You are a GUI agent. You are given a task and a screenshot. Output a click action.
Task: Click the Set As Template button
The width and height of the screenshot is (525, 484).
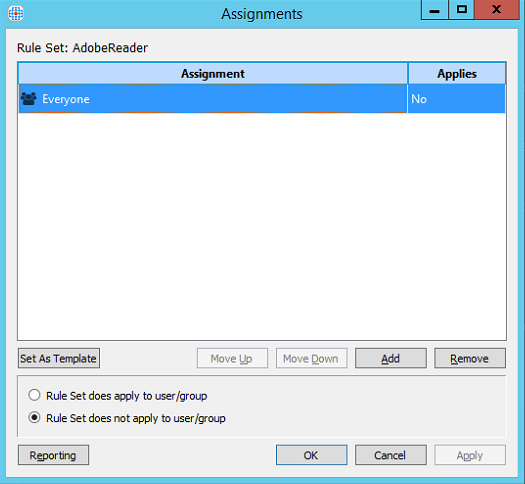pyautogui.click(x=59, y=358)
